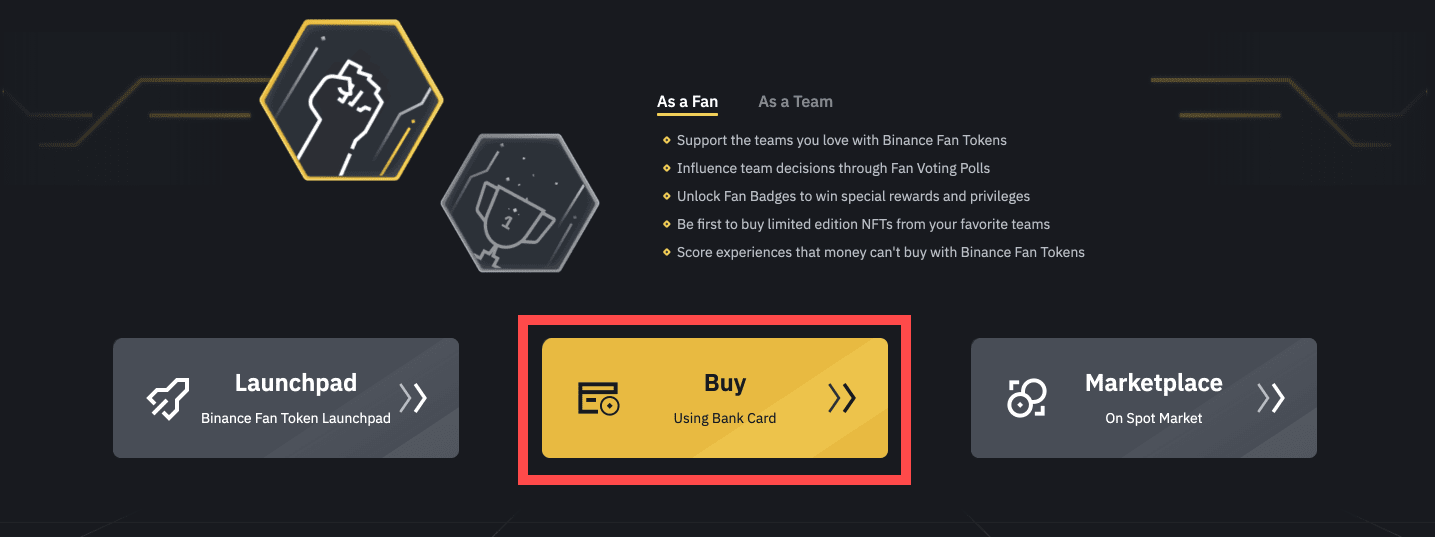
Task: Click the limited edition NFTs bullet line
Action: pos(863,224)
